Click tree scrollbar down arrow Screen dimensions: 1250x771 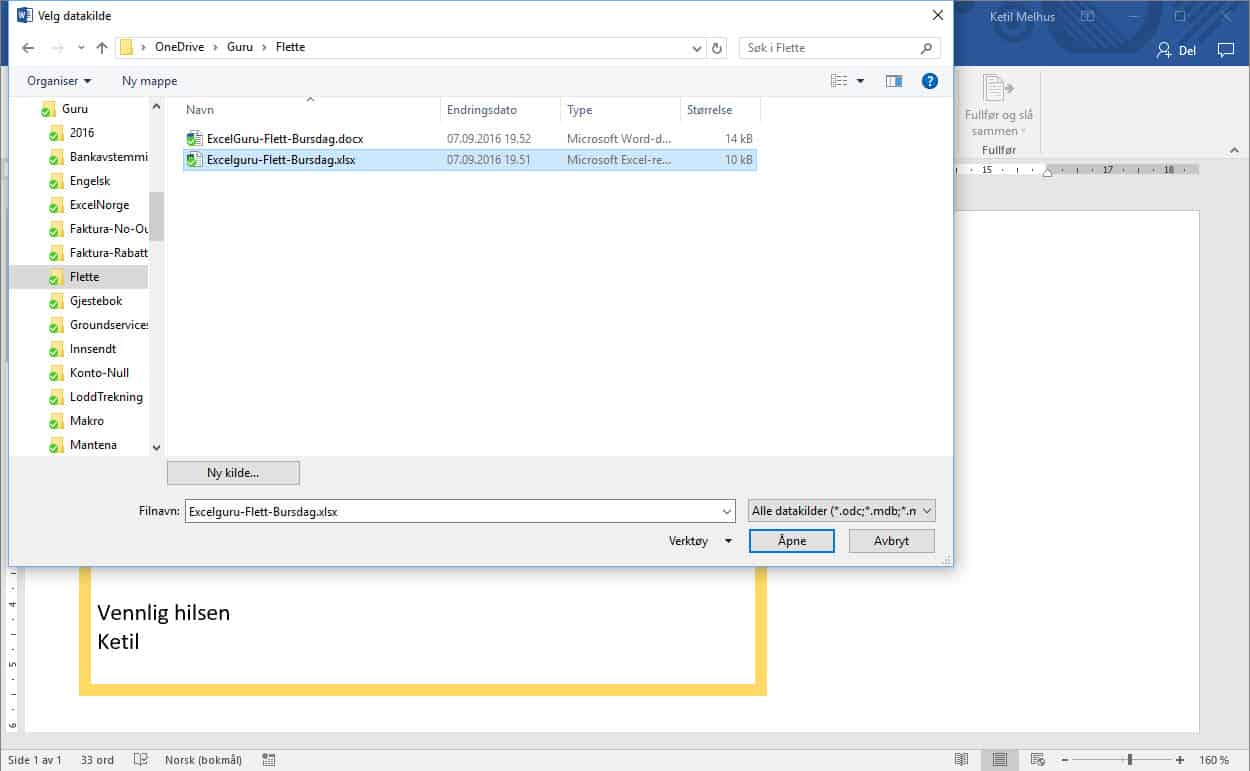point(156,448)
